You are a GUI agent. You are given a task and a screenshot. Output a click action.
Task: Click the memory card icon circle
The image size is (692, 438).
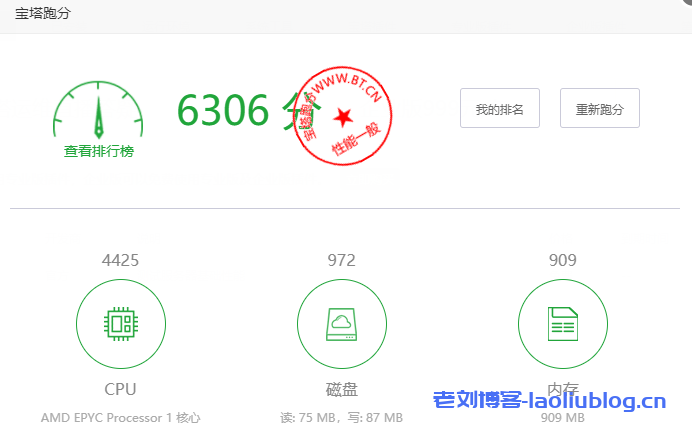pos(563,323)
